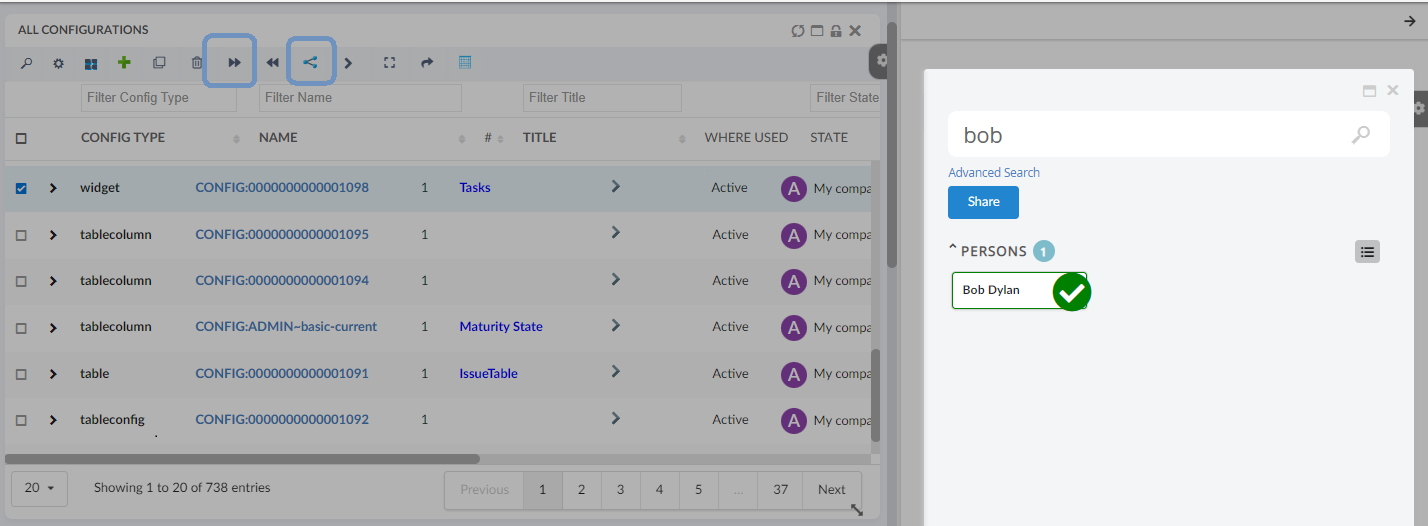Click the table grid icon in the toolbar
The image size is (1428, 526).
(465, 62)
